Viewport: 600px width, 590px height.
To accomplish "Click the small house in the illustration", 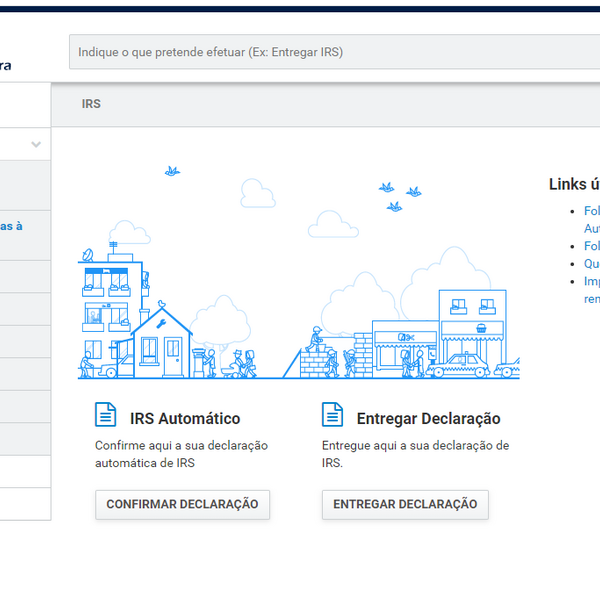I will click(x=162, y=343).
